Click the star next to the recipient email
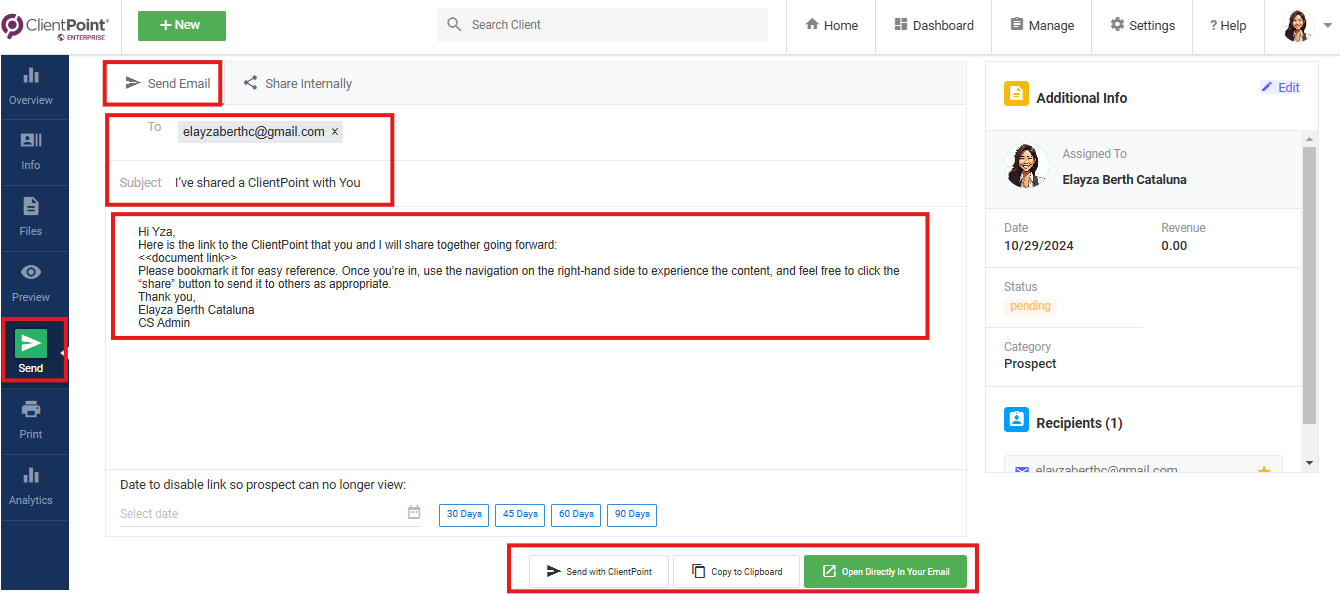 point(1264,471)
